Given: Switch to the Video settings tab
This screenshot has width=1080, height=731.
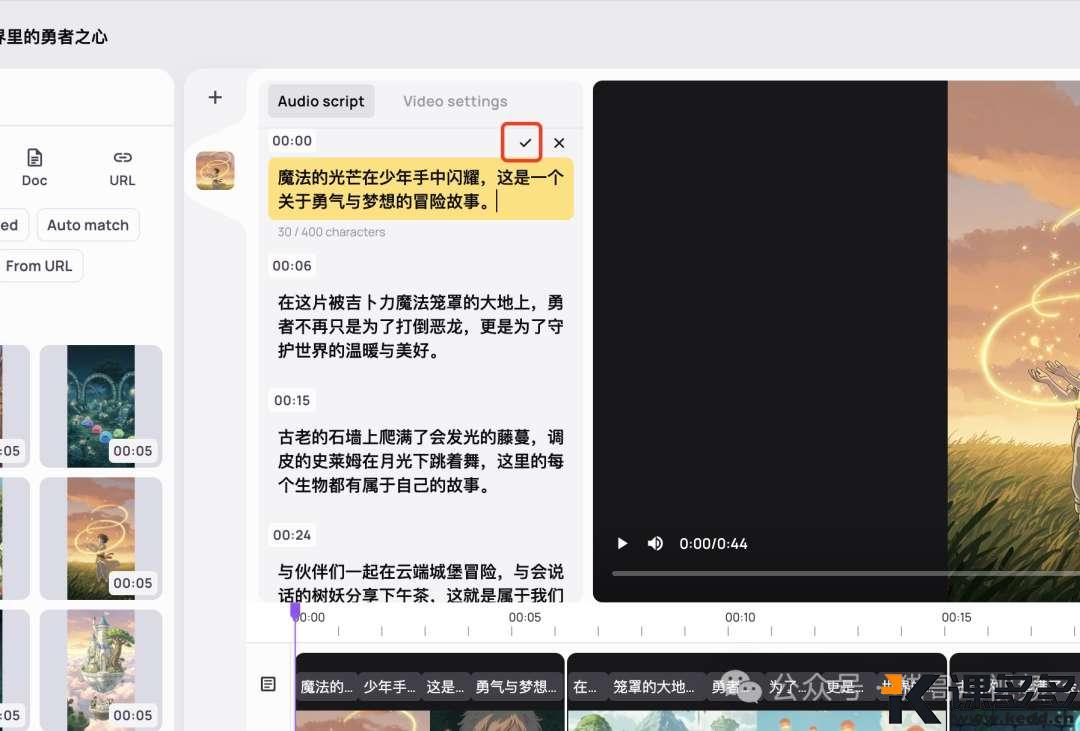Looking at the screenshot, I should pyautogui.click(x=455, y=101).
